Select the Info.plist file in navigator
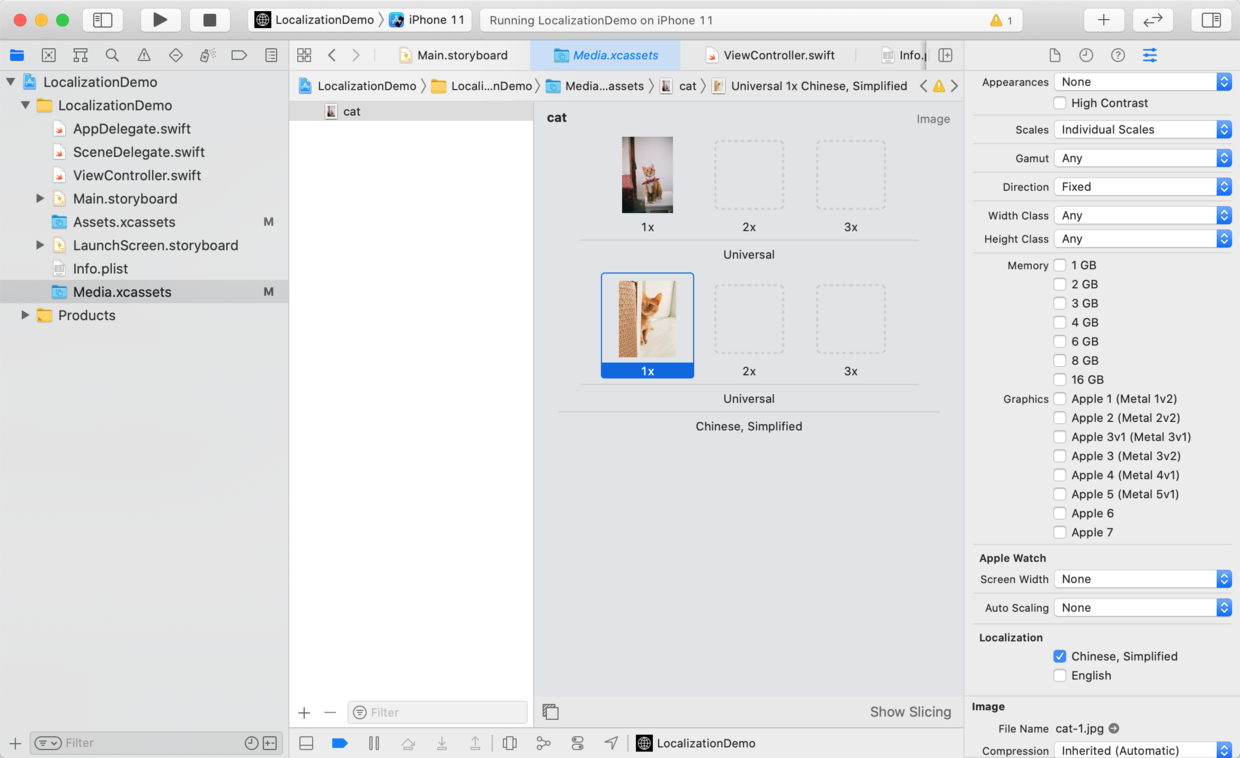Screen dimensions: 1240x758 coord(100,268)
